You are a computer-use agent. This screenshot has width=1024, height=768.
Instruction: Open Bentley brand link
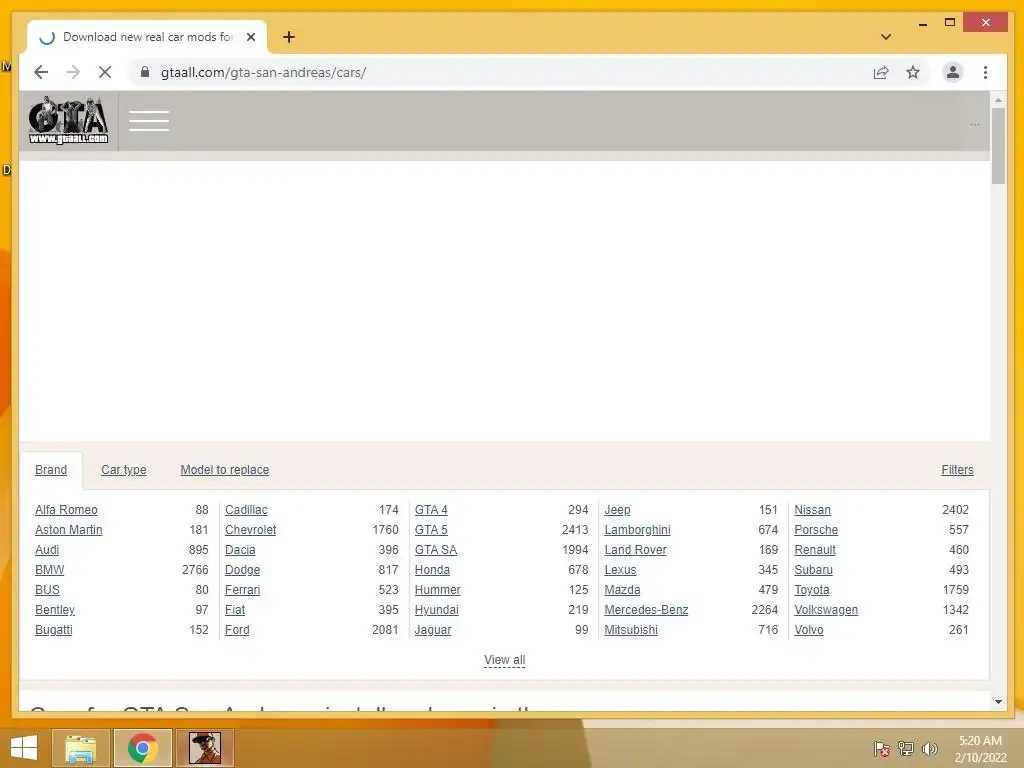pyautogui.click(x=55, y=610)
